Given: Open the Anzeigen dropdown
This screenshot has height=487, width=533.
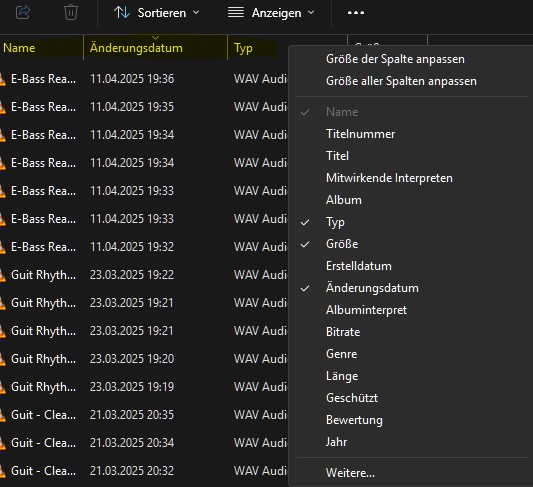Looking at the screenshot, I should [271, 13].
